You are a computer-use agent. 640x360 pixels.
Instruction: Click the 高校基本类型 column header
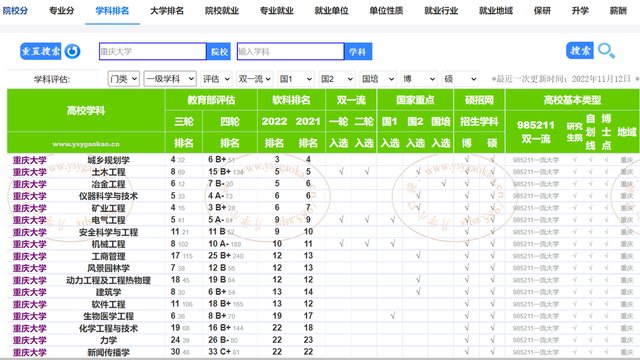572,100
